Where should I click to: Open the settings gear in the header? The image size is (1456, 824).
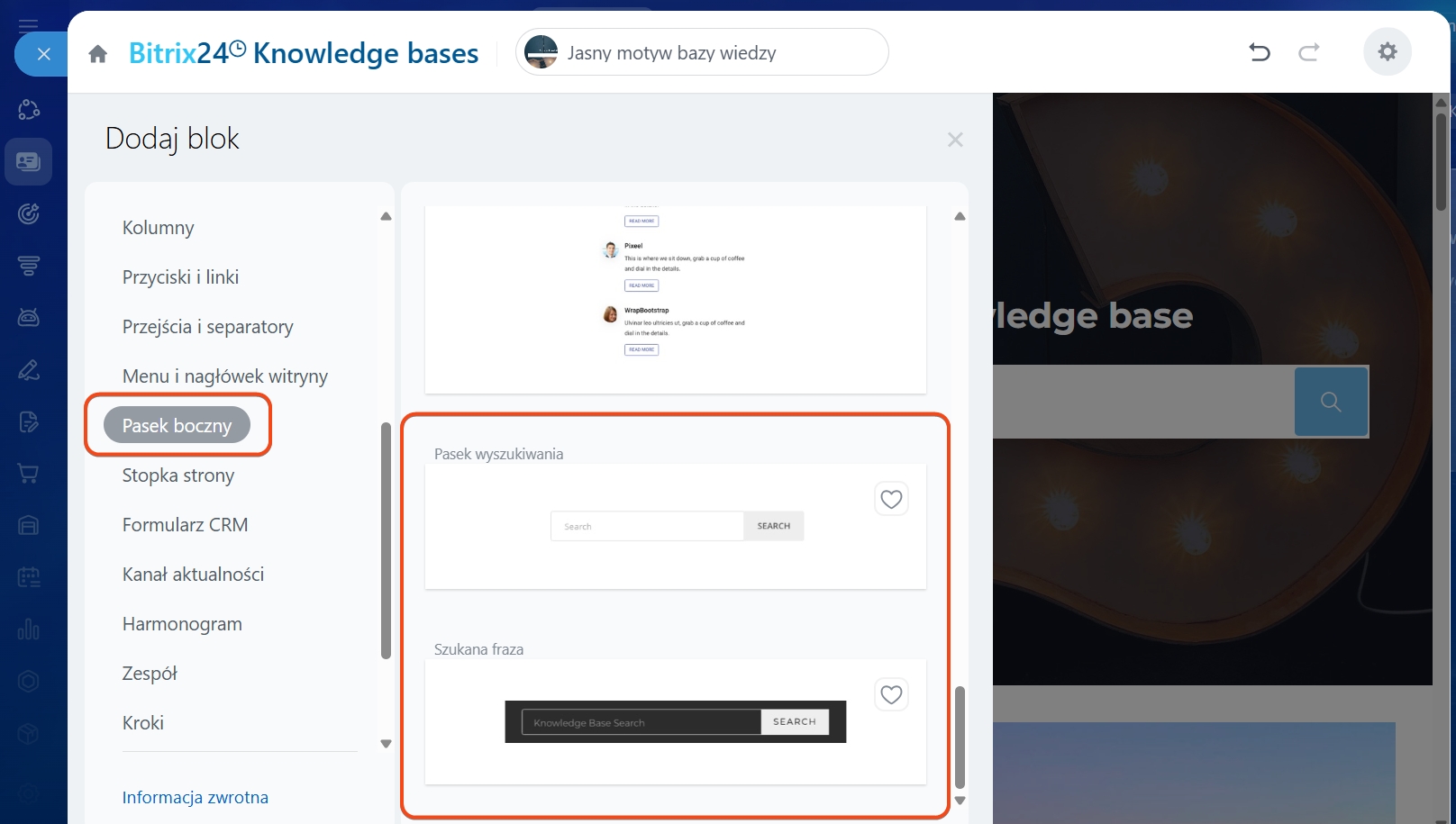pos(1388,51)
